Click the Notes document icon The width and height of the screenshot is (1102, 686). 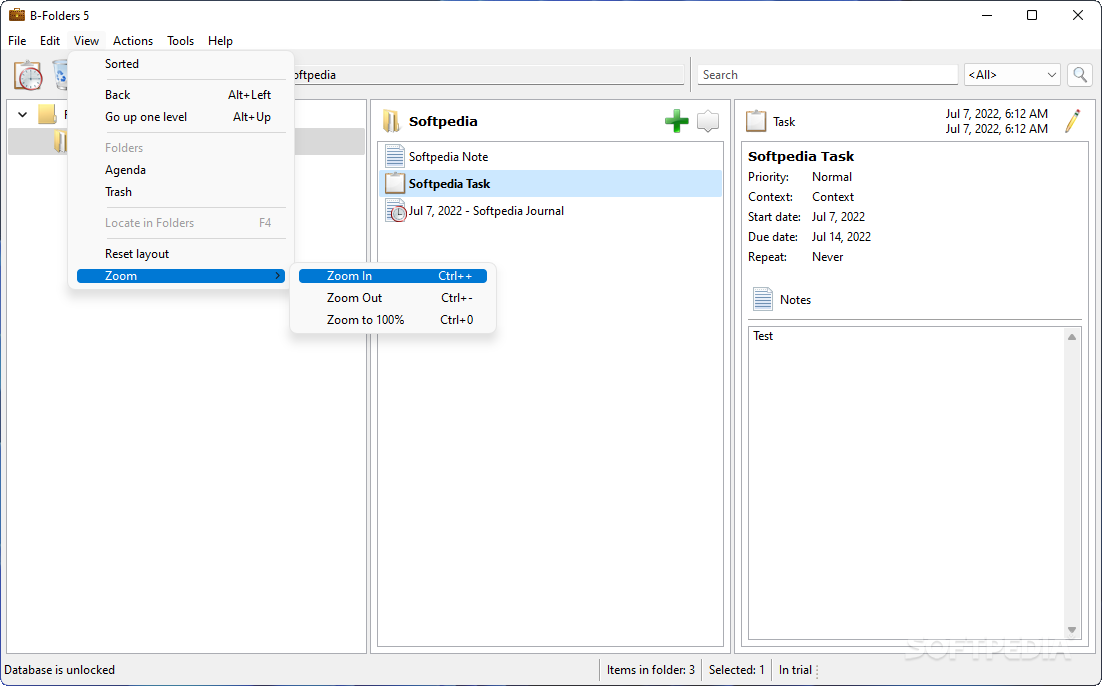763,299
